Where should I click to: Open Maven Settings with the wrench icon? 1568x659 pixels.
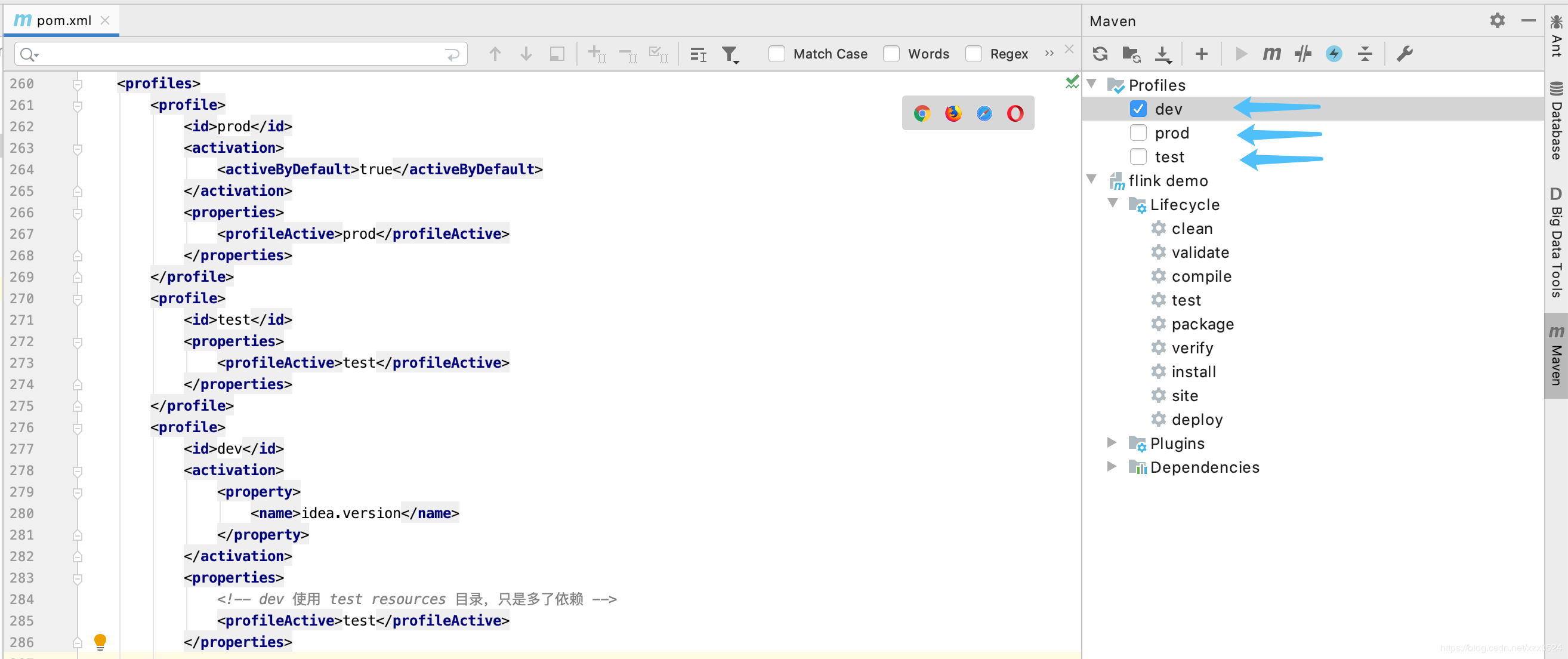coord(1405,54)
